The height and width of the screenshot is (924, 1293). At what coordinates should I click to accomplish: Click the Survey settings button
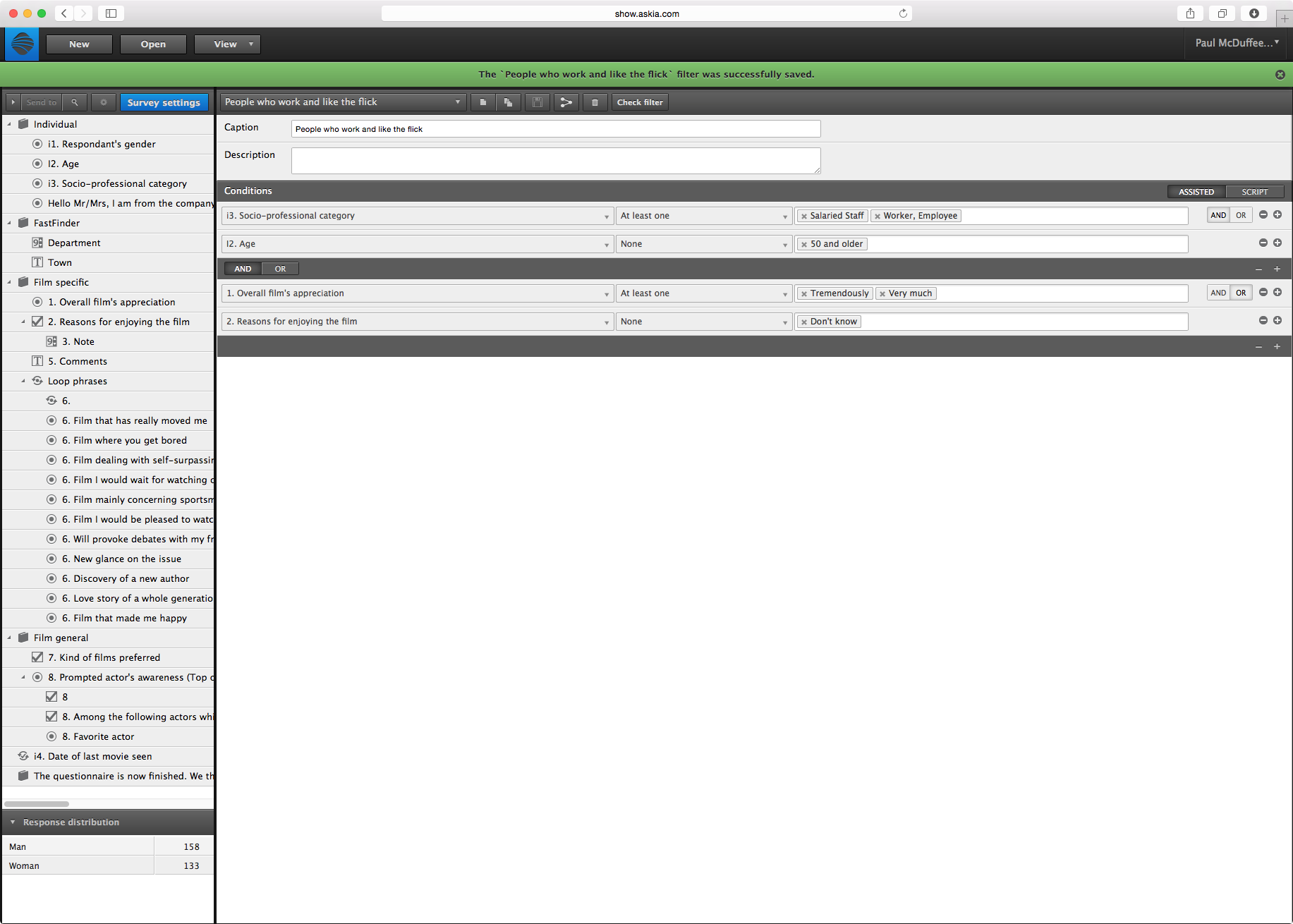click(x=164, y=102)
